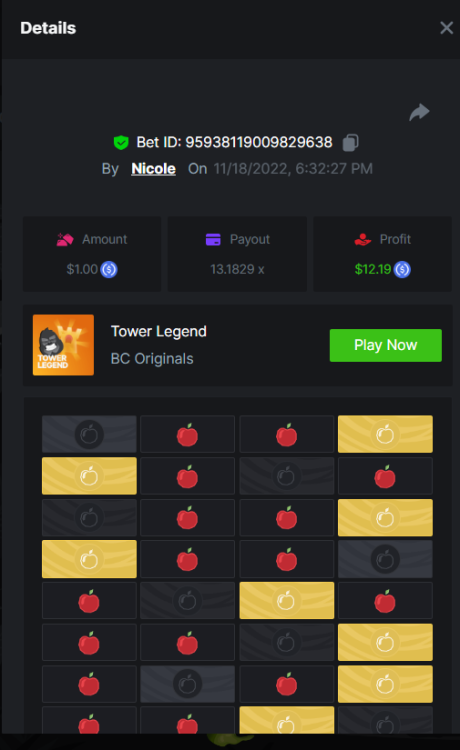Click the Amount currency coin icon
The width and height of the screenshot is (460, 750).
(109, 269)
